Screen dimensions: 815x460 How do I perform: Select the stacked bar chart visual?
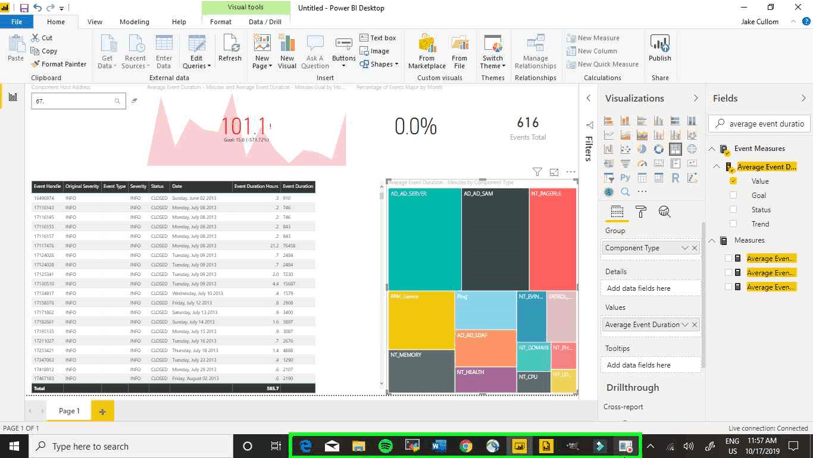(x=609, y=121)
